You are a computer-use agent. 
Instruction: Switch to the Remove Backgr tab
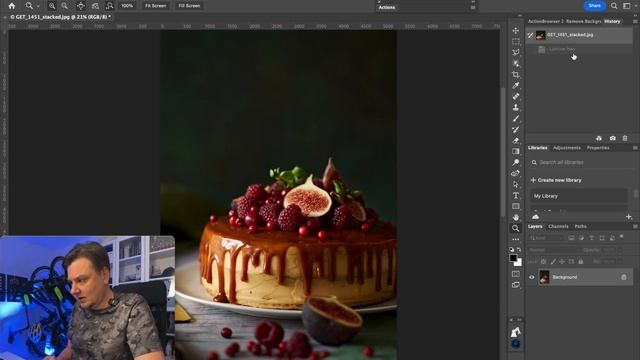tap(583, 21)
